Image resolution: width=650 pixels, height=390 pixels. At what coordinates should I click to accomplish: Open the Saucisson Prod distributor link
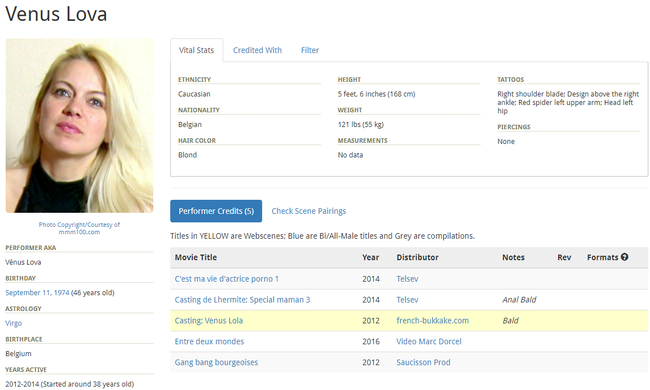[x=423, y=362]
